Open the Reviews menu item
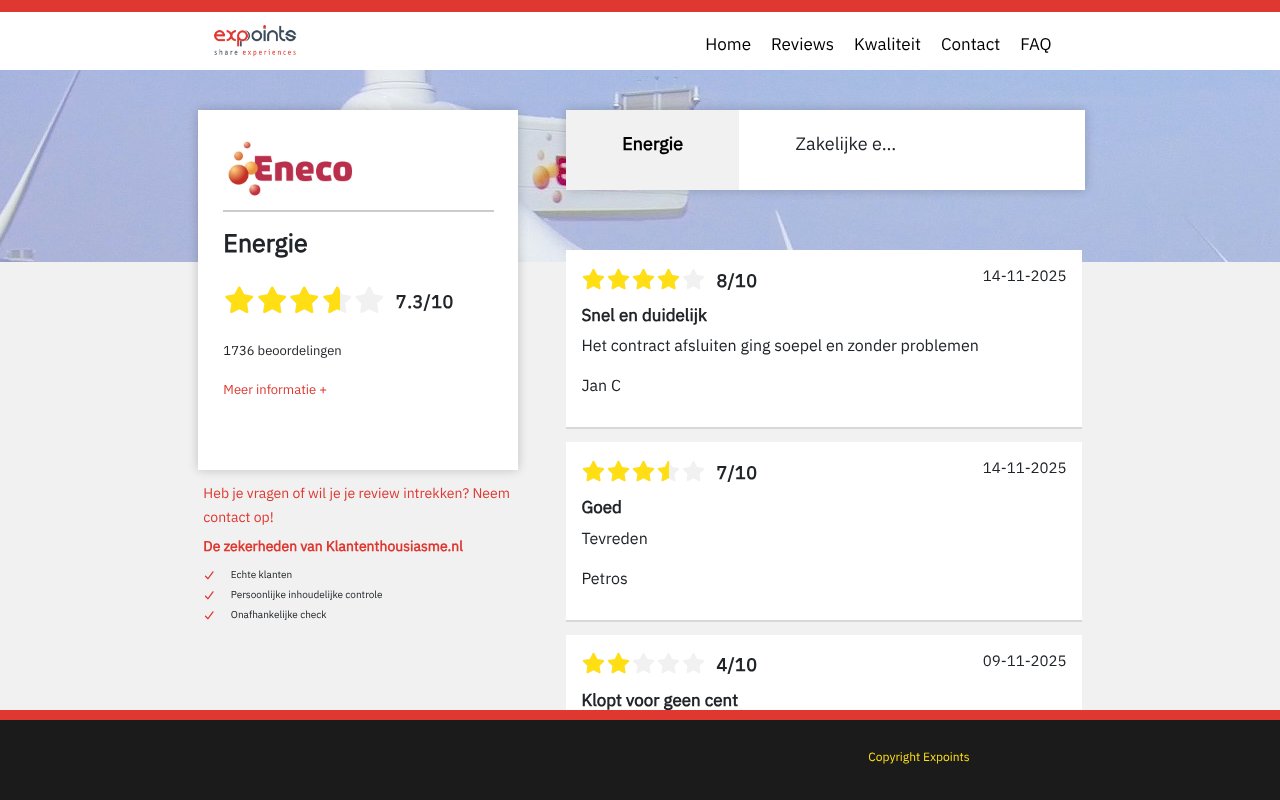 802,44
